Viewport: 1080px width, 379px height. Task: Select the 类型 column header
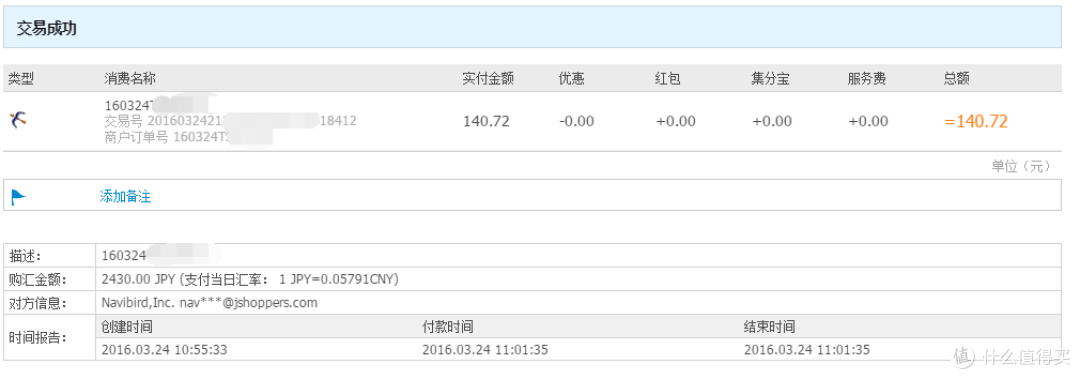tap(21, 79)
